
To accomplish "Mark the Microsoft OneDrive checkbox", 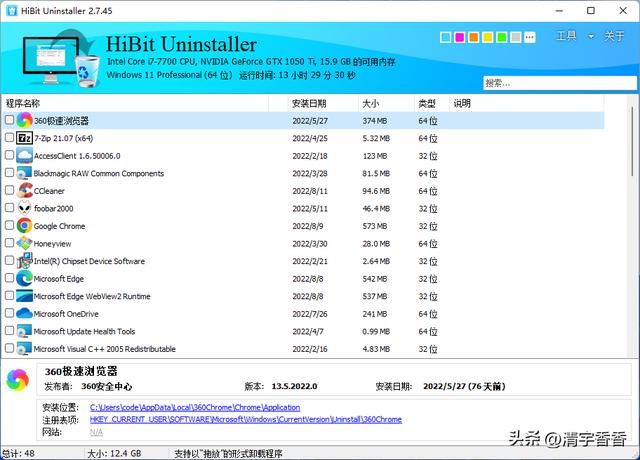I will [9, 313].
